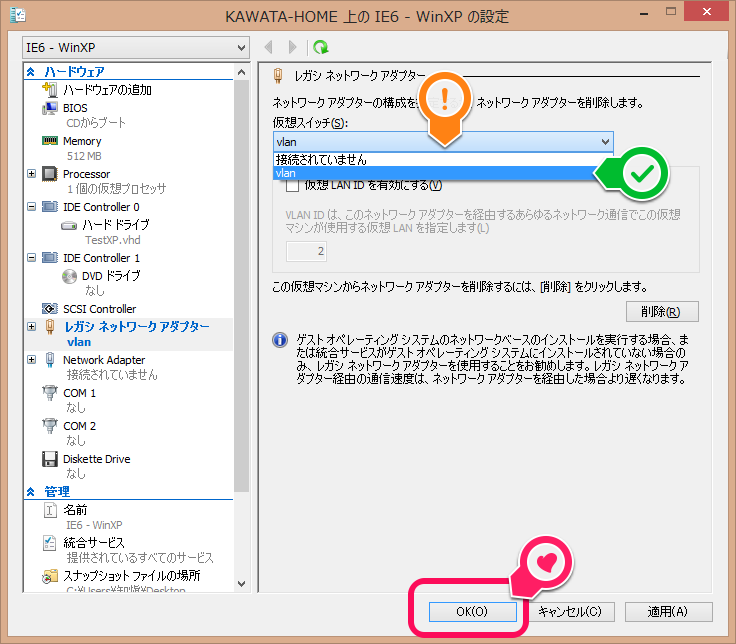Click the SCSI Controller icon
This screenshot has height=644, width=736.
[x=50, y=309]
